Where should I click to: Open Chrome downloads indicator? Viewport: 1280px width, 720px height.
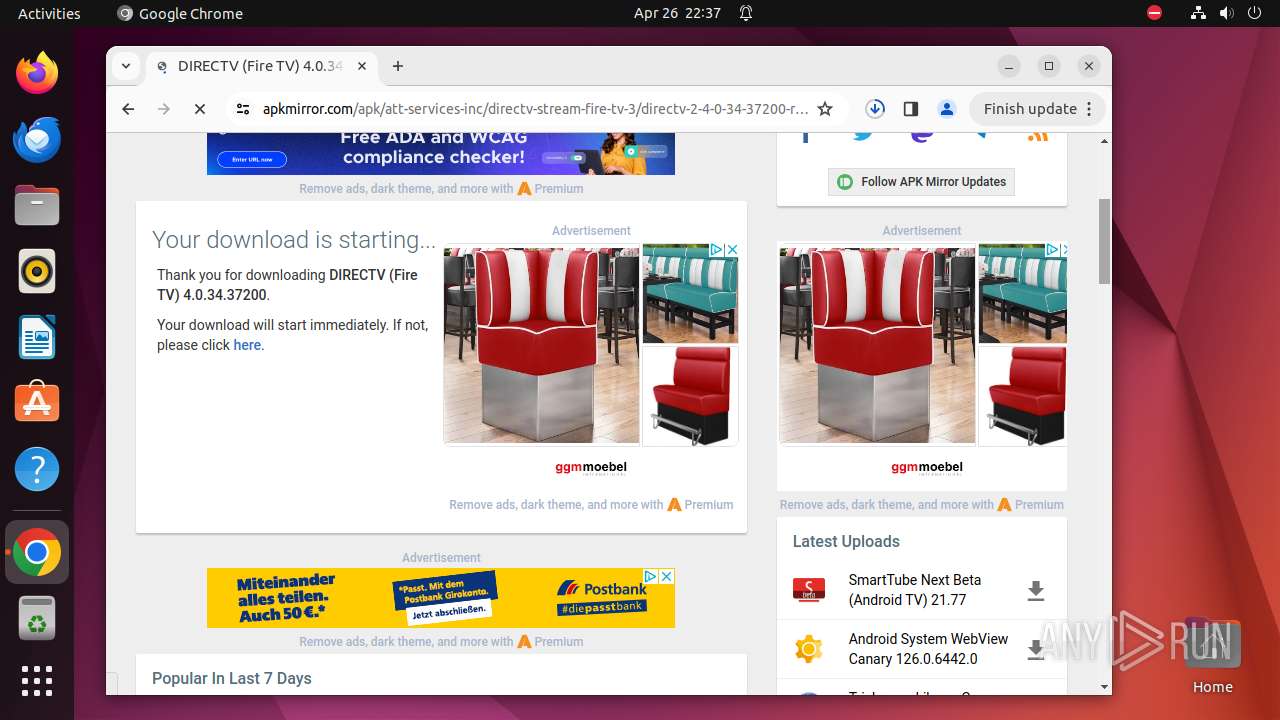coord(875,108)
